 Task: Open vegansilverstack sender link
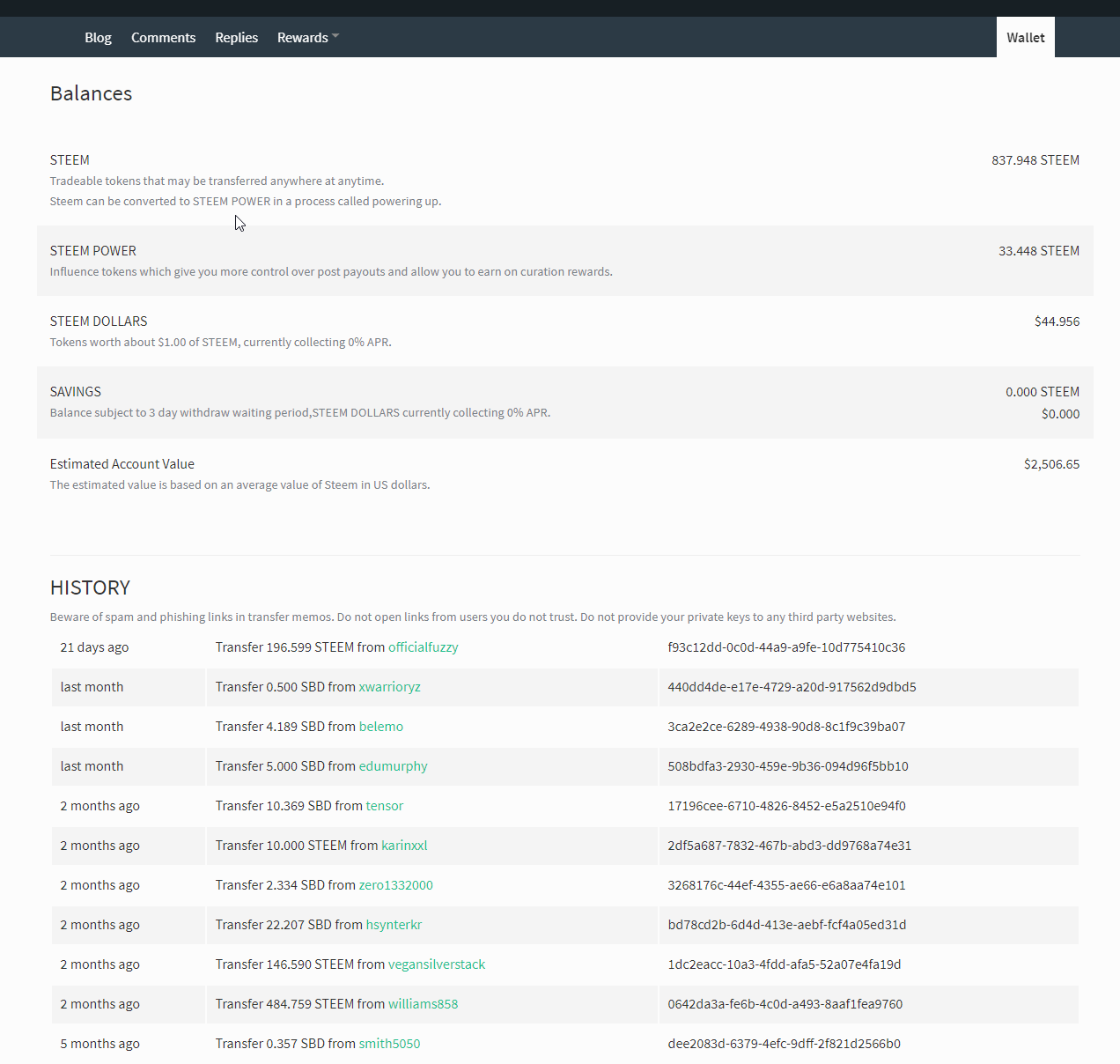tap(437, 964)
